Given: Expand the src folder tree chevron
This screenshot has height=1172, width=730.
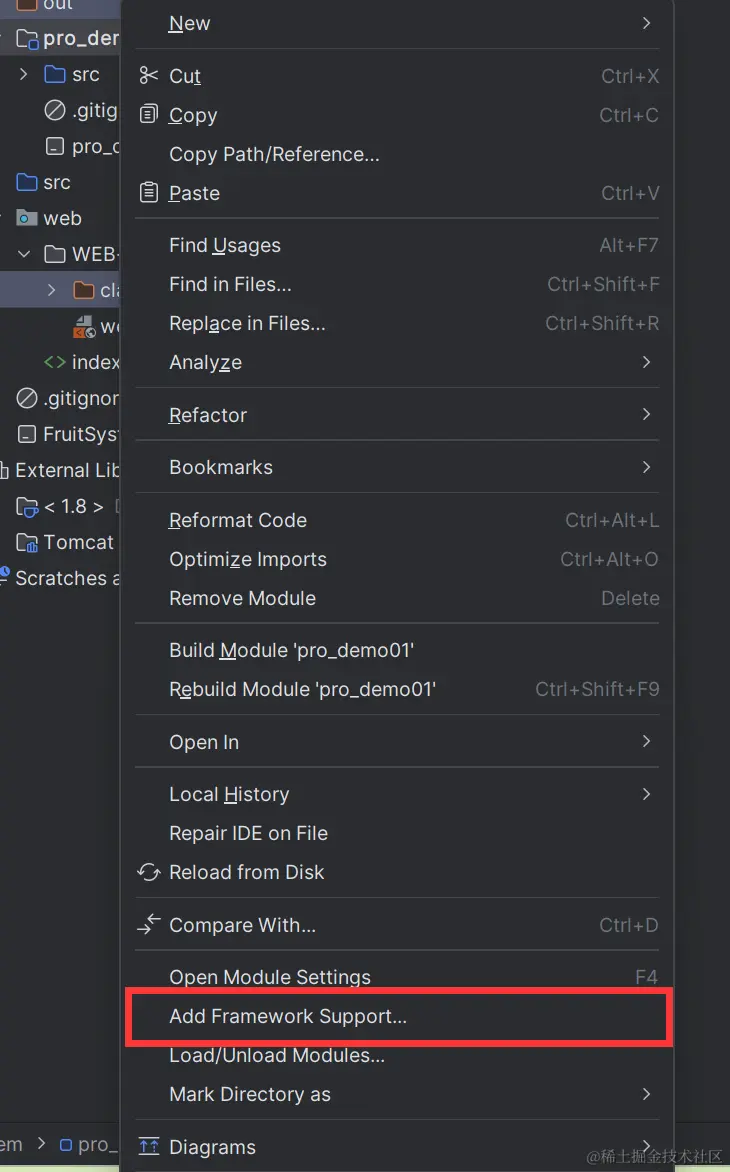Looking at the screenshot, I should (x=24, y=74).
